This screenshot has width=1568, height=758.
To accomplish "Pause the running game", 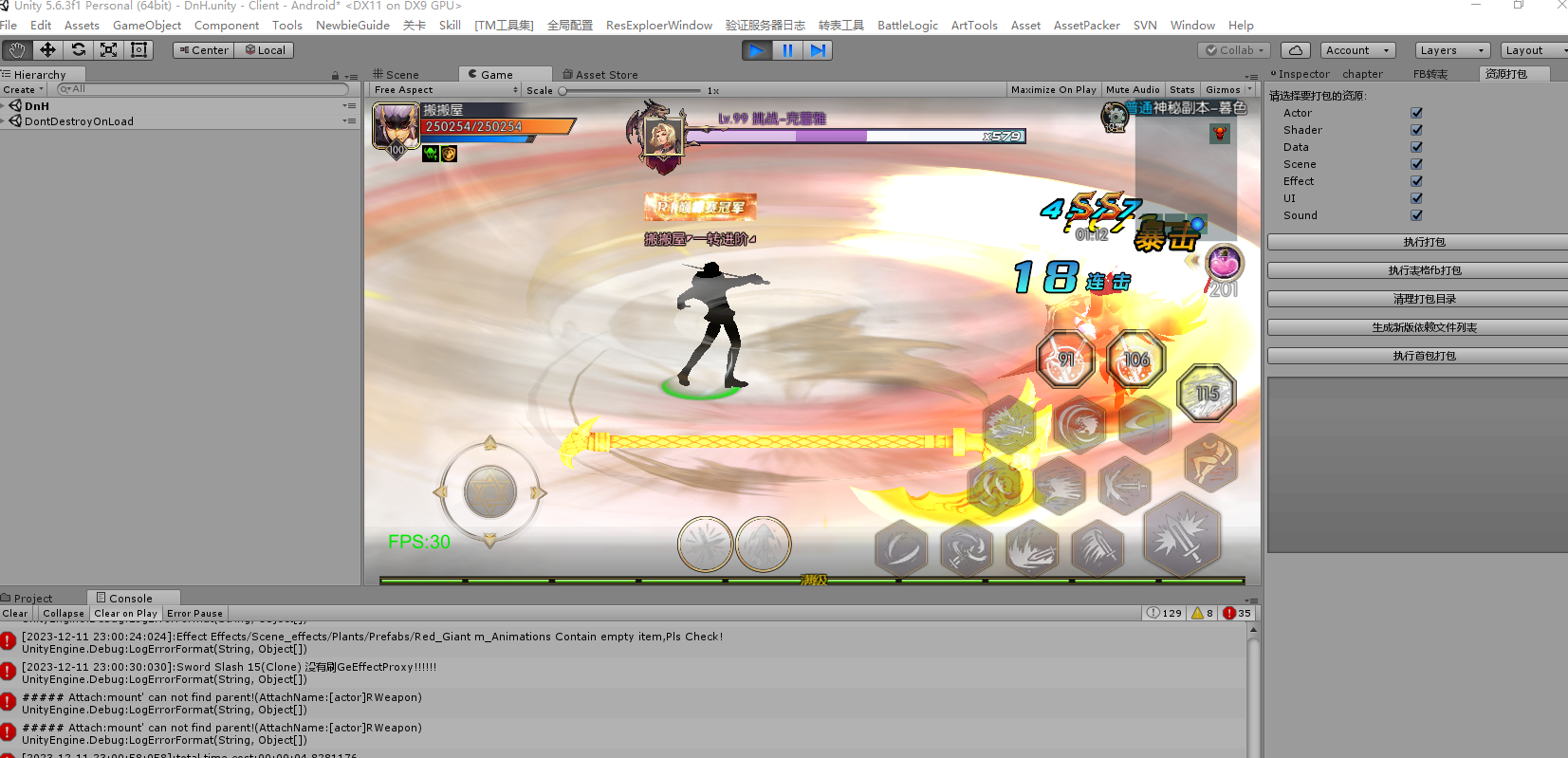I will (787, 50).
